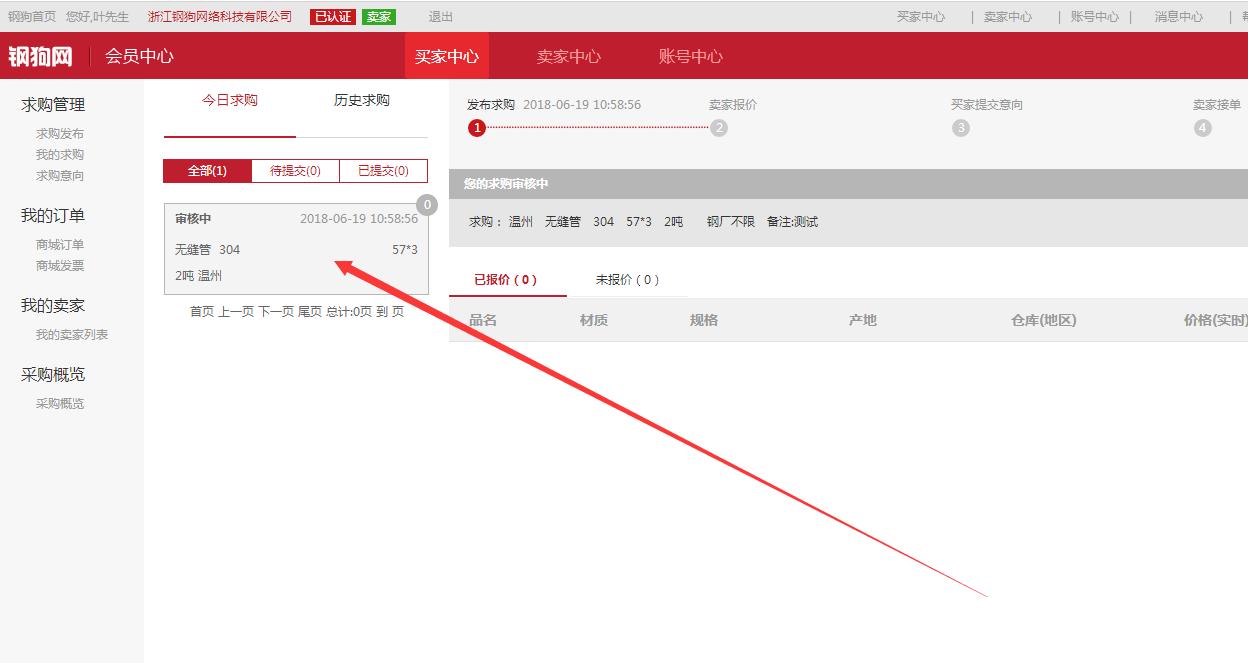Enable the 待提交(0) filter
This screenshot has height=663, width=1248.
click(293, 170)
